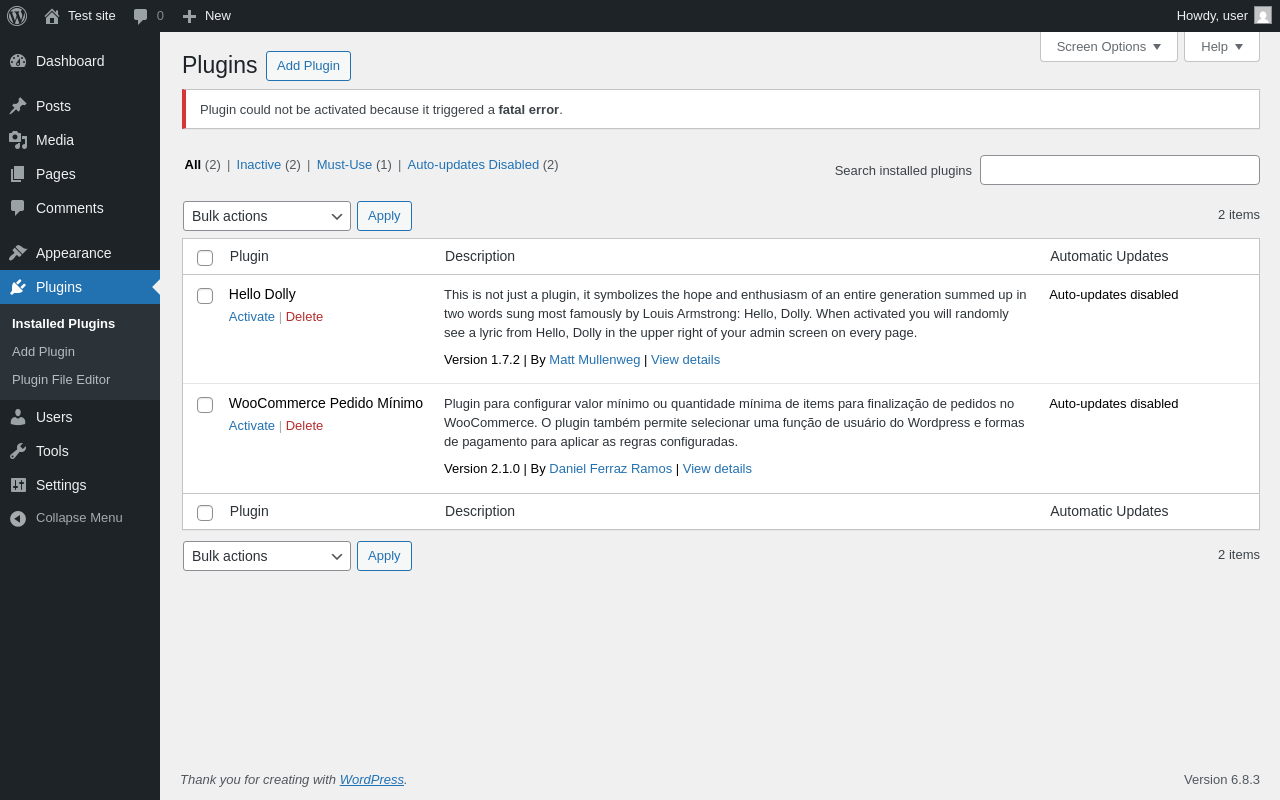Toggle select-all checkbox in table header
Viewport: 1280px width, 800px height.
point(205,258)
